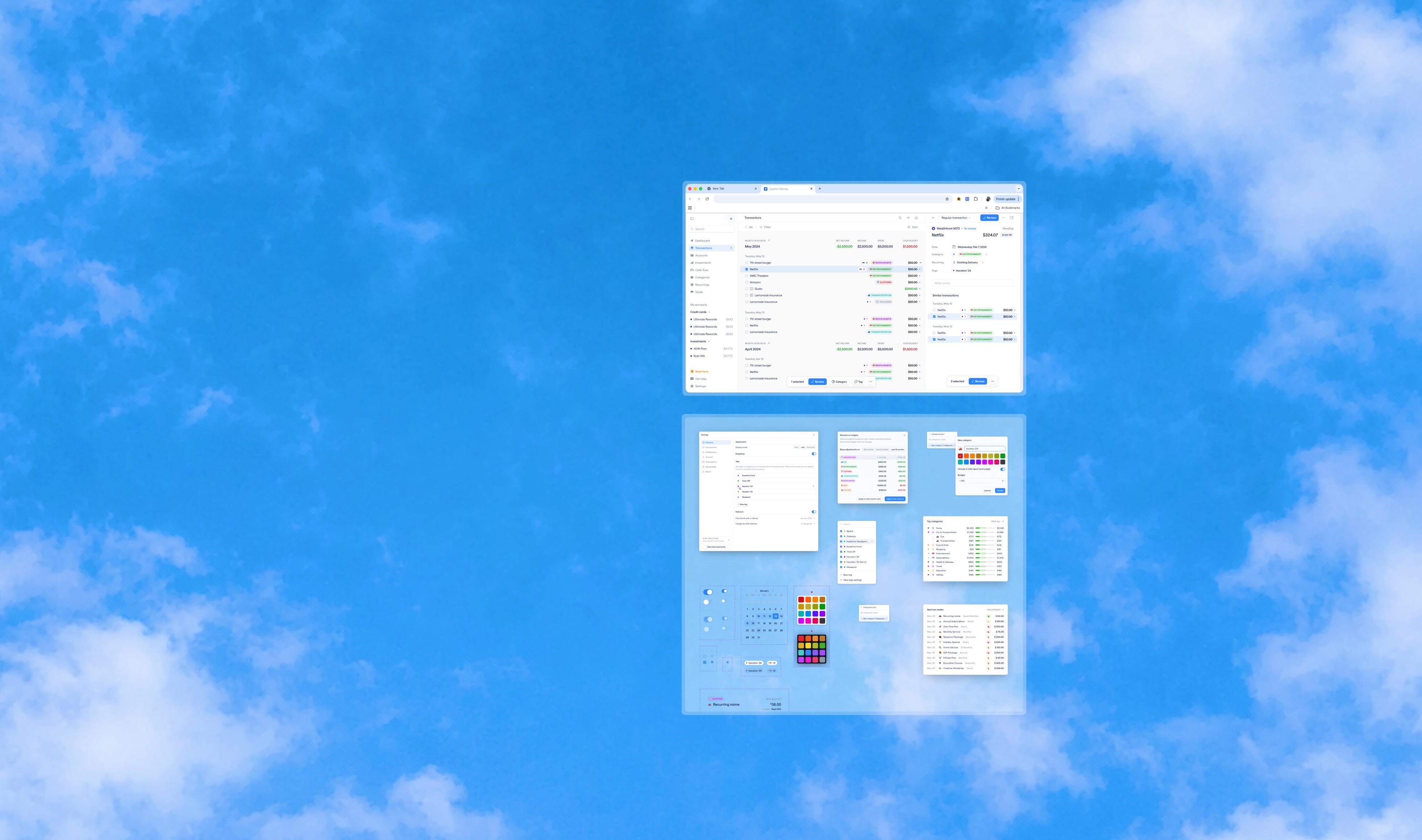Click the plus icon to add transaction
1422x840 pixels.
908,218
